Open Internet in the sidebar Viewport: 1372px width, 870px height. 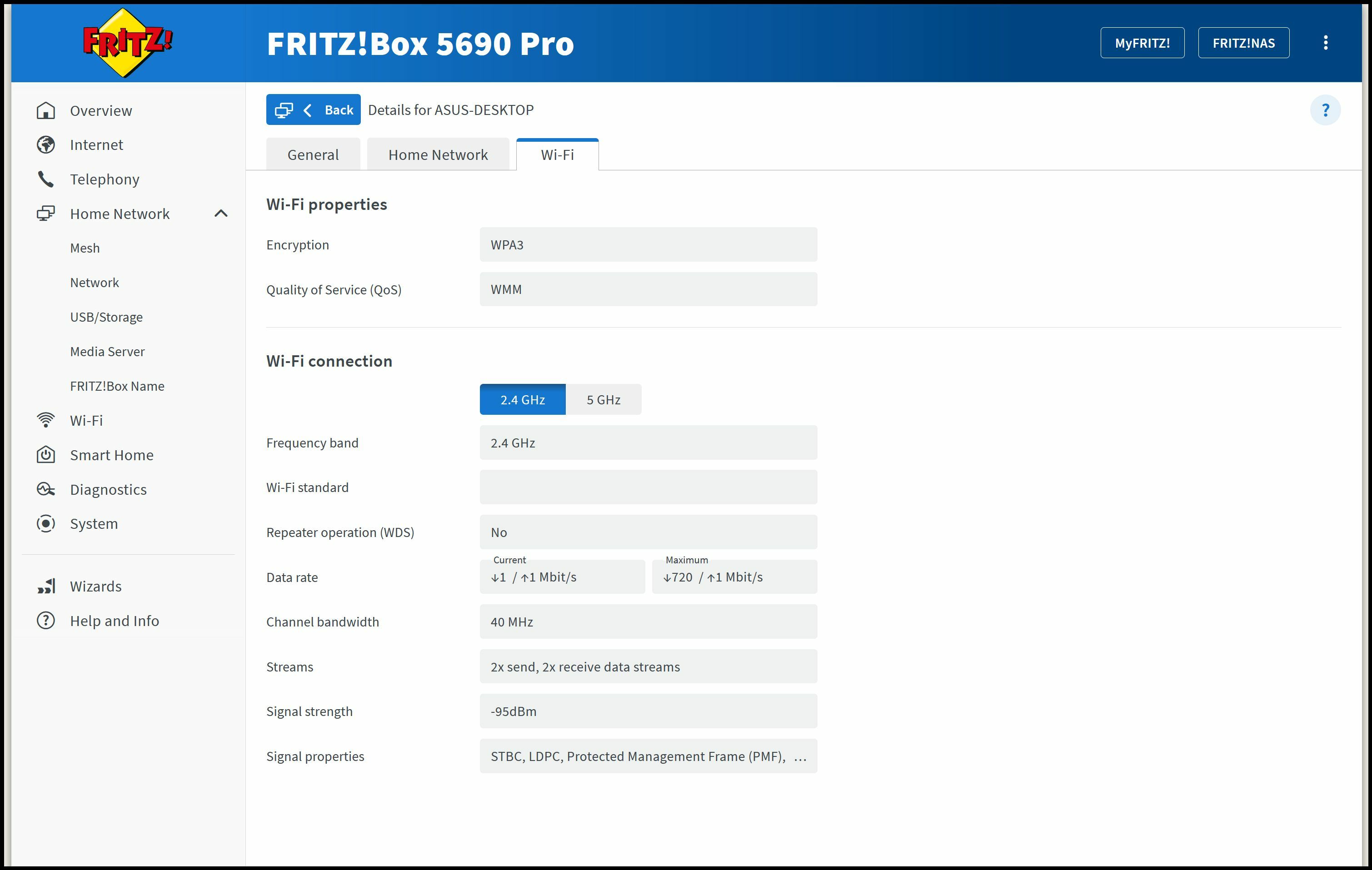[96, 145]
